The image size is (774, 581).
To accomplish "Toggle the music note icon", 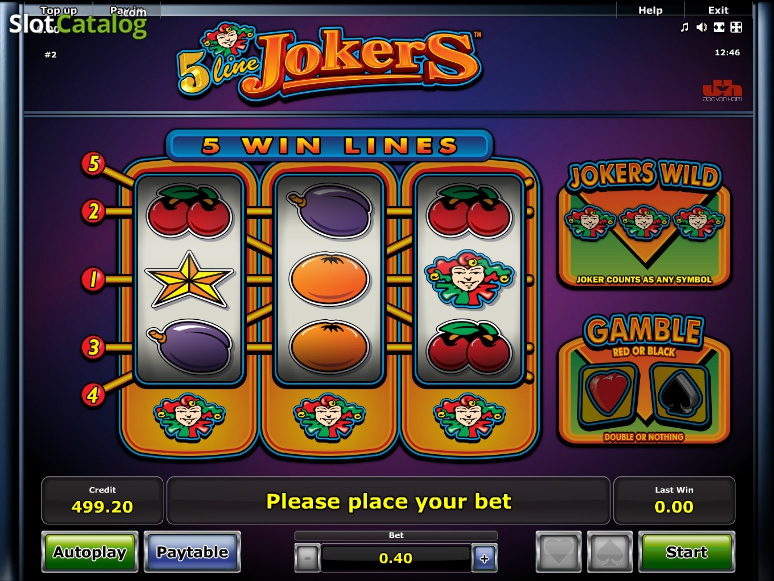I will pyautogui.click(x=684, y=27).
